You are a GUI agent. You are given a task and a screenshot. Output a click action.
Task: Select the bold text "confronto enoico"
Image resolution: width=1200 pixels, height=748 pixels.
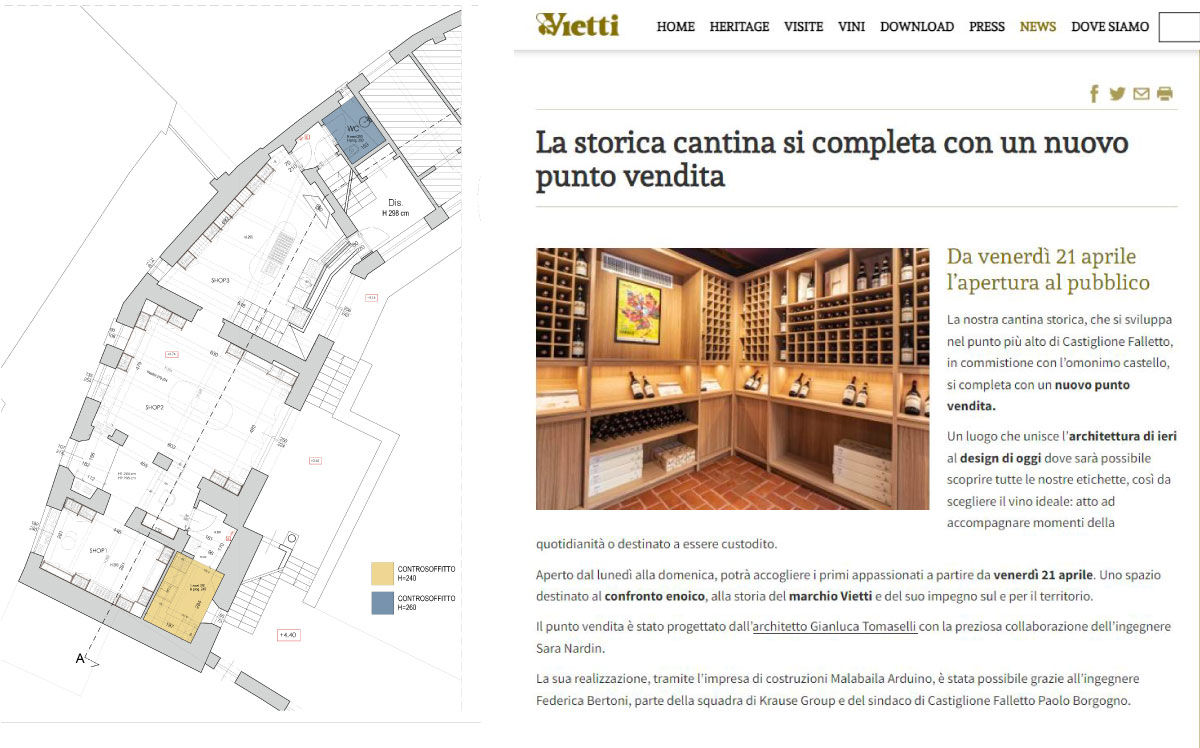coord(657,596)
